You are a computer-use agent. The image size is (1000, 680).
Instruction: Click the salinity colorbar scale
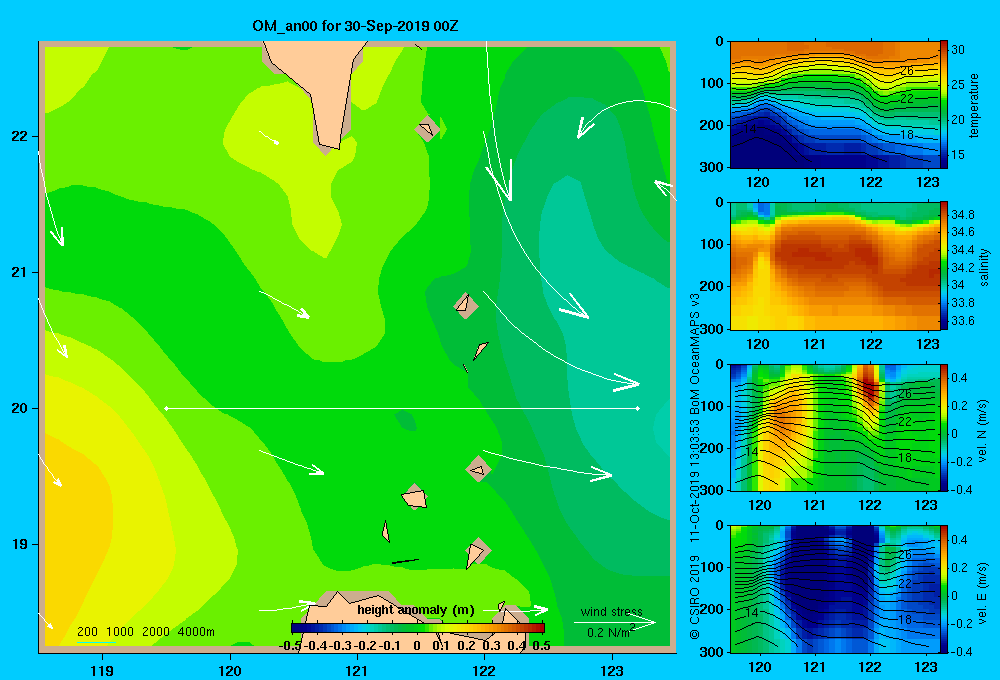pyautogui.click(x=944, y=266)
